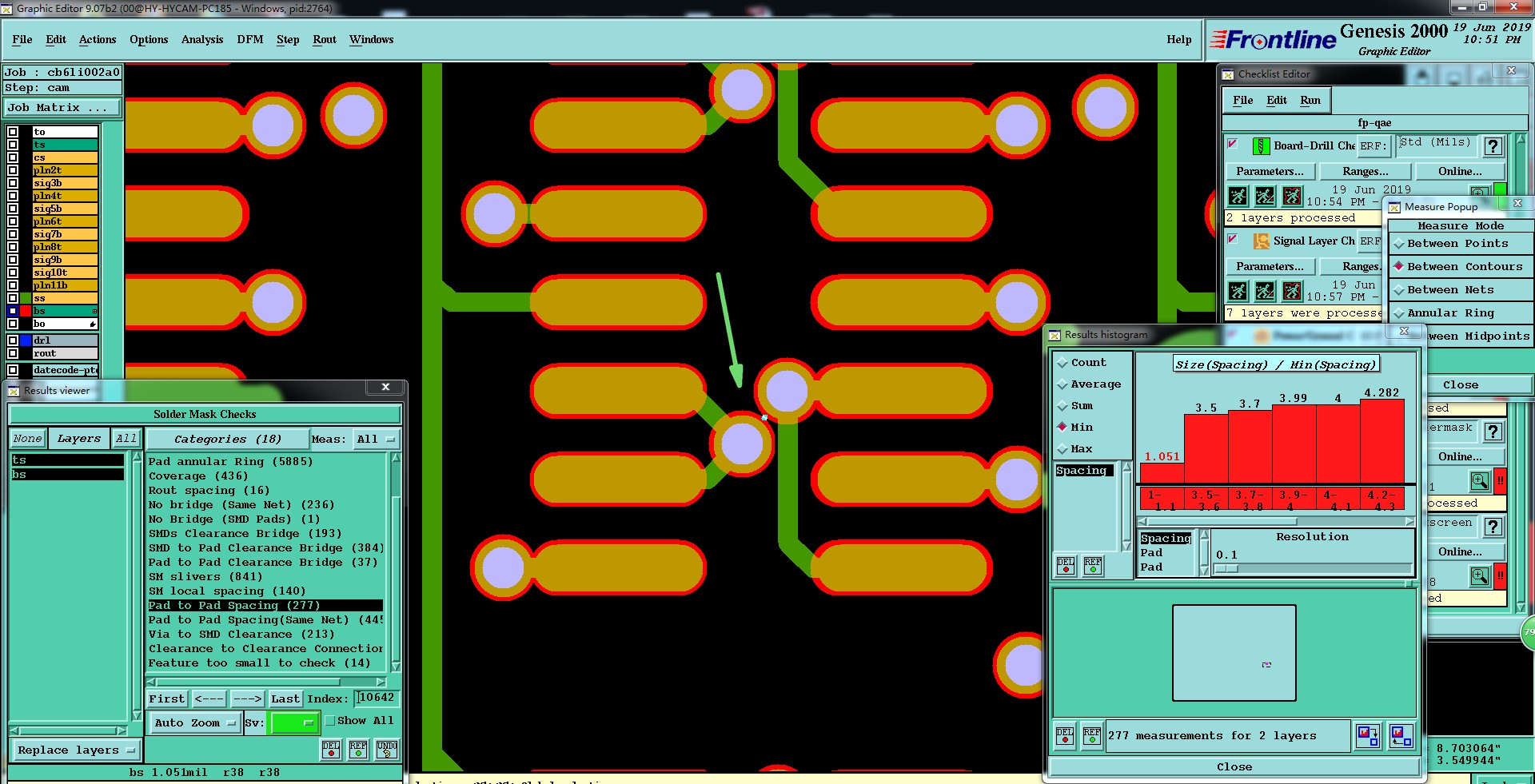This screenshot has width=1535, height=784.
Task: Open help for Board-Drill Checks question mark
Action: [x=1493, y=146]
